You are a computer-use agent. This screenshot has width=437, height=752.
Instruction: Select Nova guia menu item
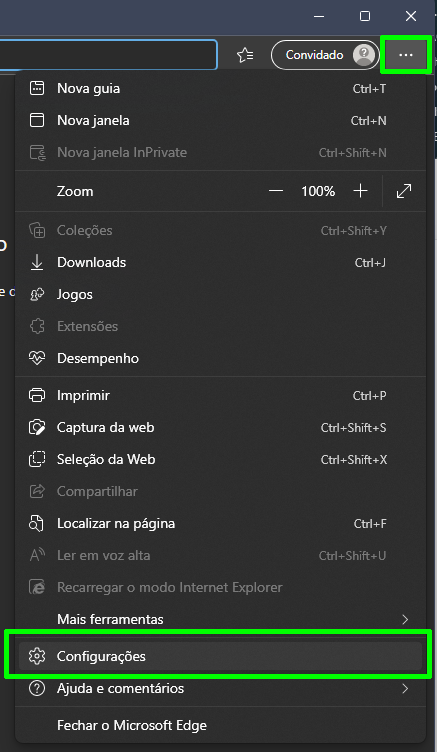pyautogui.click(x=221, y=89)
